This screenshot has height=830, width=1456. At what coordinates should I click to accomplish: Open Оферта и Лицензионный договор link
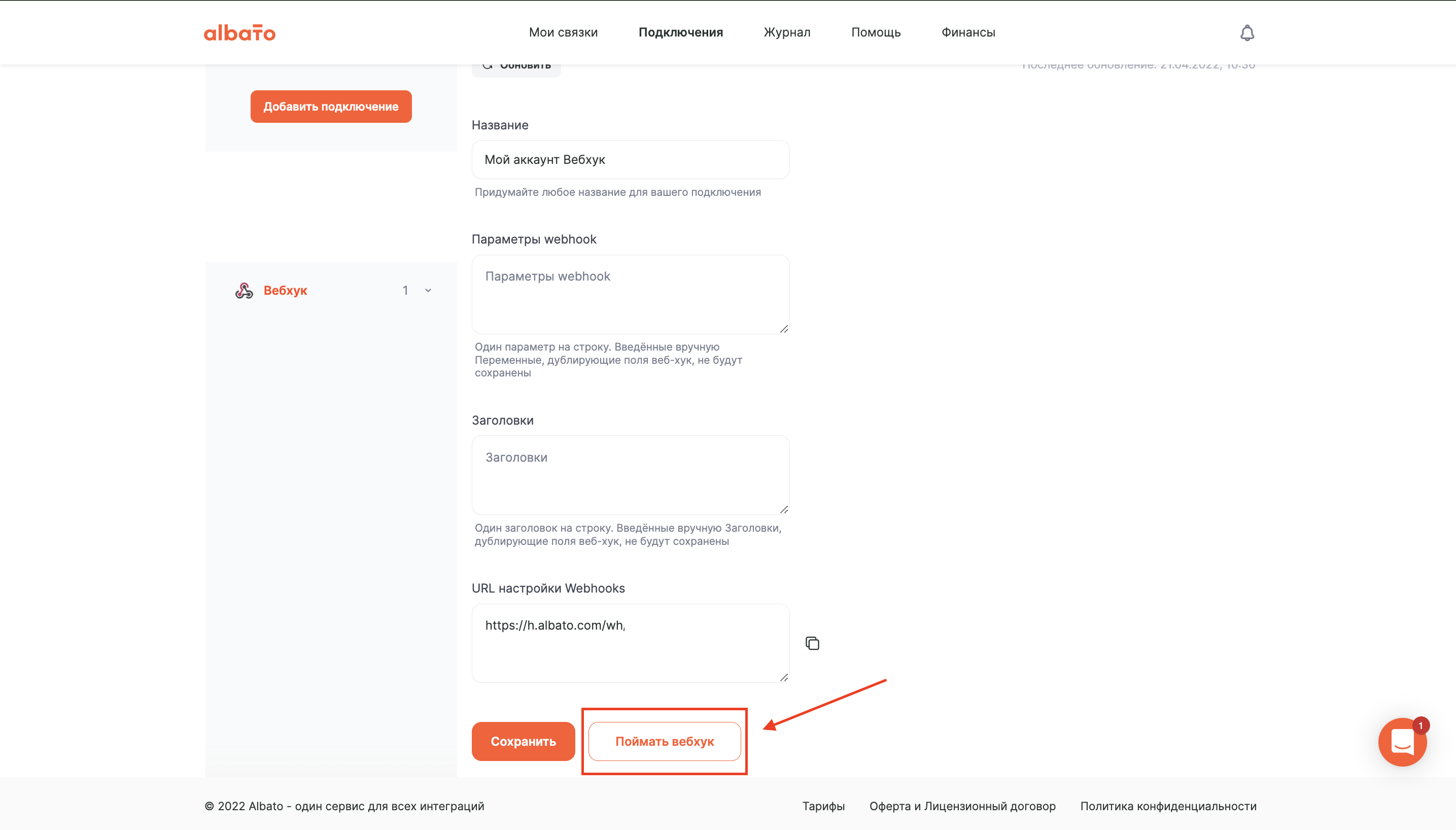pos(962,806)
